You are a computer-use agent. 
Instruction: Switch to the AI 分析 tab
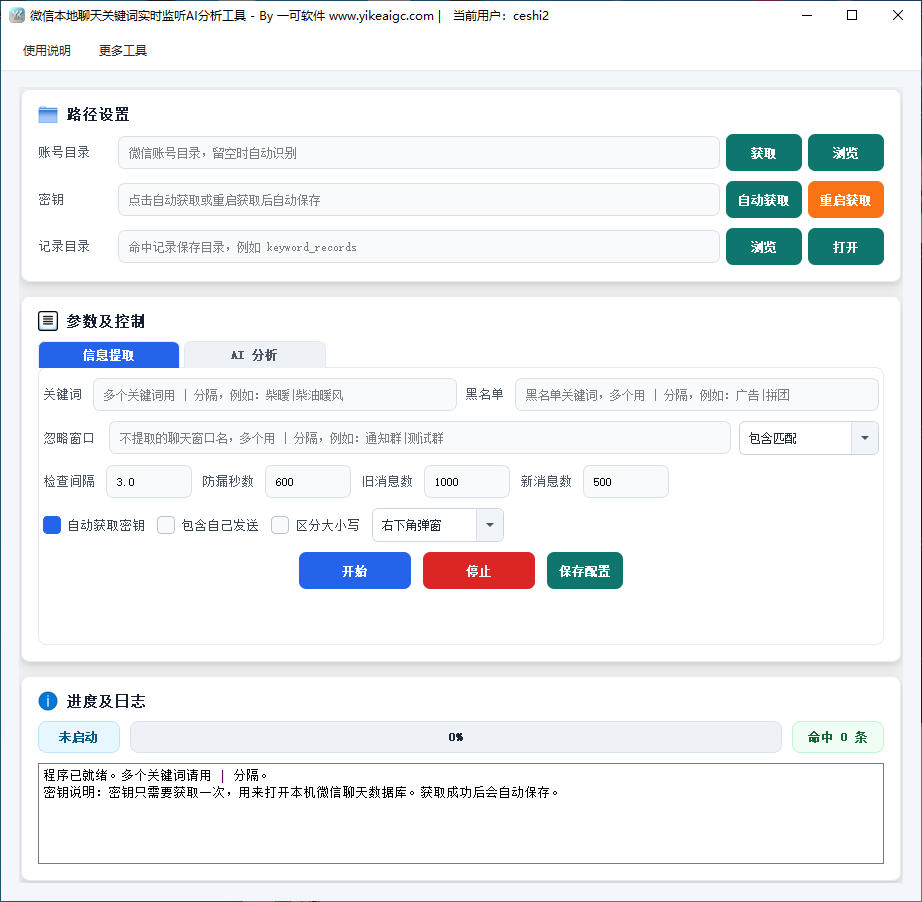click(x=255, y=355)
